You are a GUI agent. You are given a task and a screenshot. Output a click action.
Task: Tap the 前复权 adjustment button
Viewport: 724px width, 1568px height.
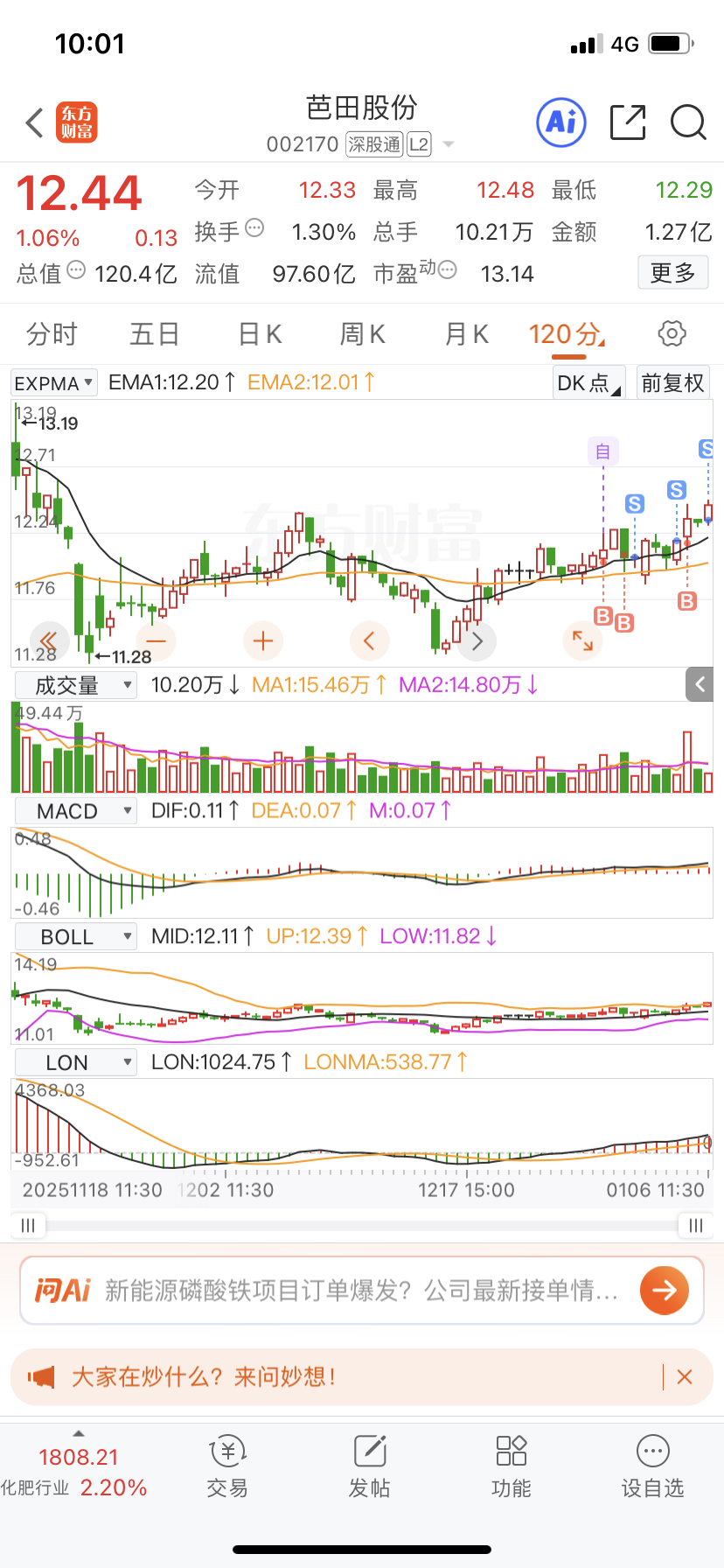pos(672,382)
